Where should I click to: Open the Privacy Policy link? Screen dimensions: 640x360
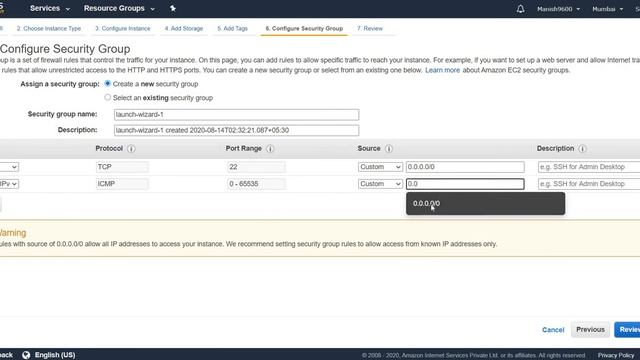click(x=616, y=355)
